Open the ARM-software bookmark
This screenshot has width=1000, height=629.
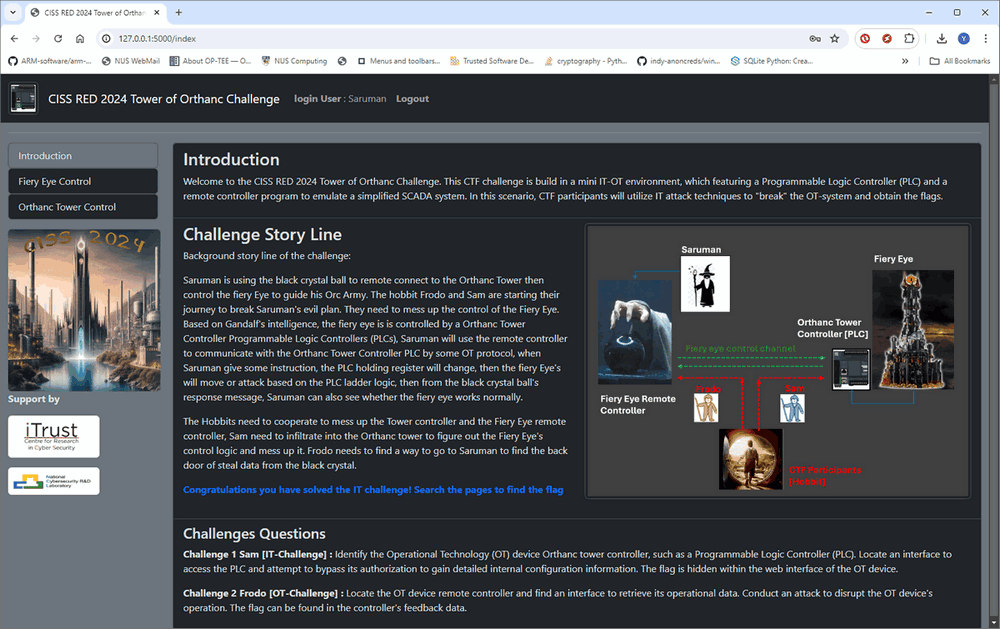[50, 61]
